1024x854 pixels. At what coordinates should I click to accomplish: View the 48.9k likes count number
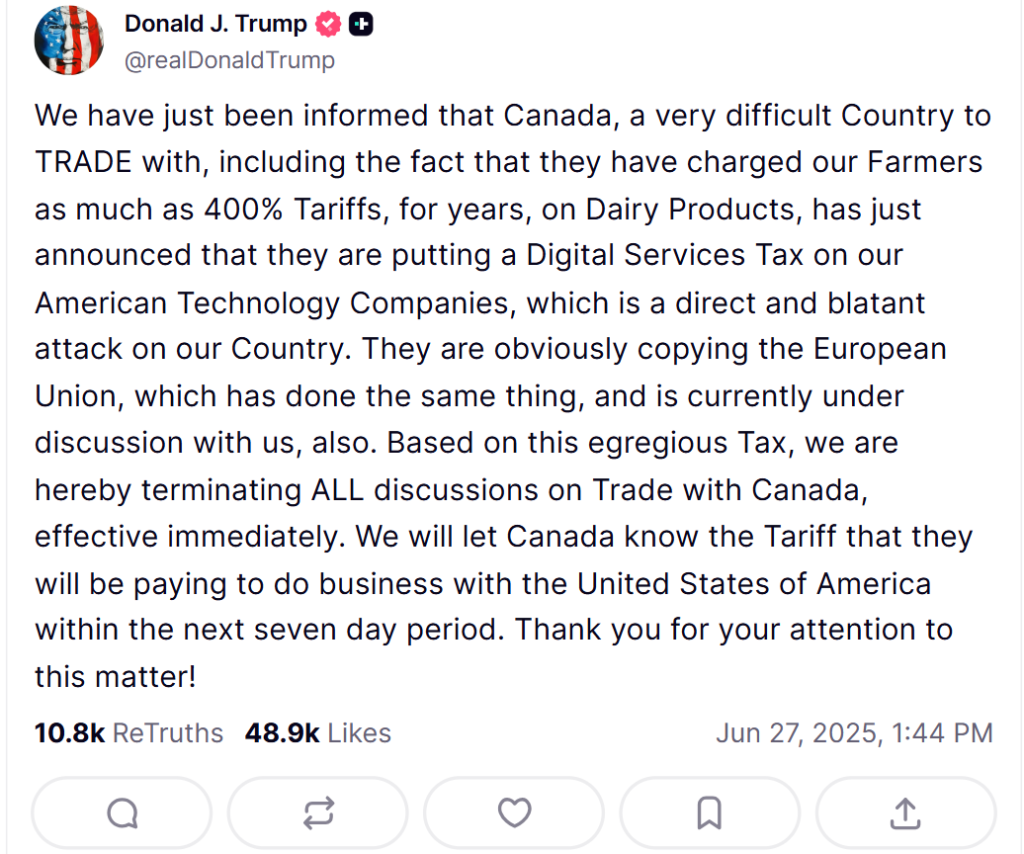pyautogui.click(x=282, y=733)
